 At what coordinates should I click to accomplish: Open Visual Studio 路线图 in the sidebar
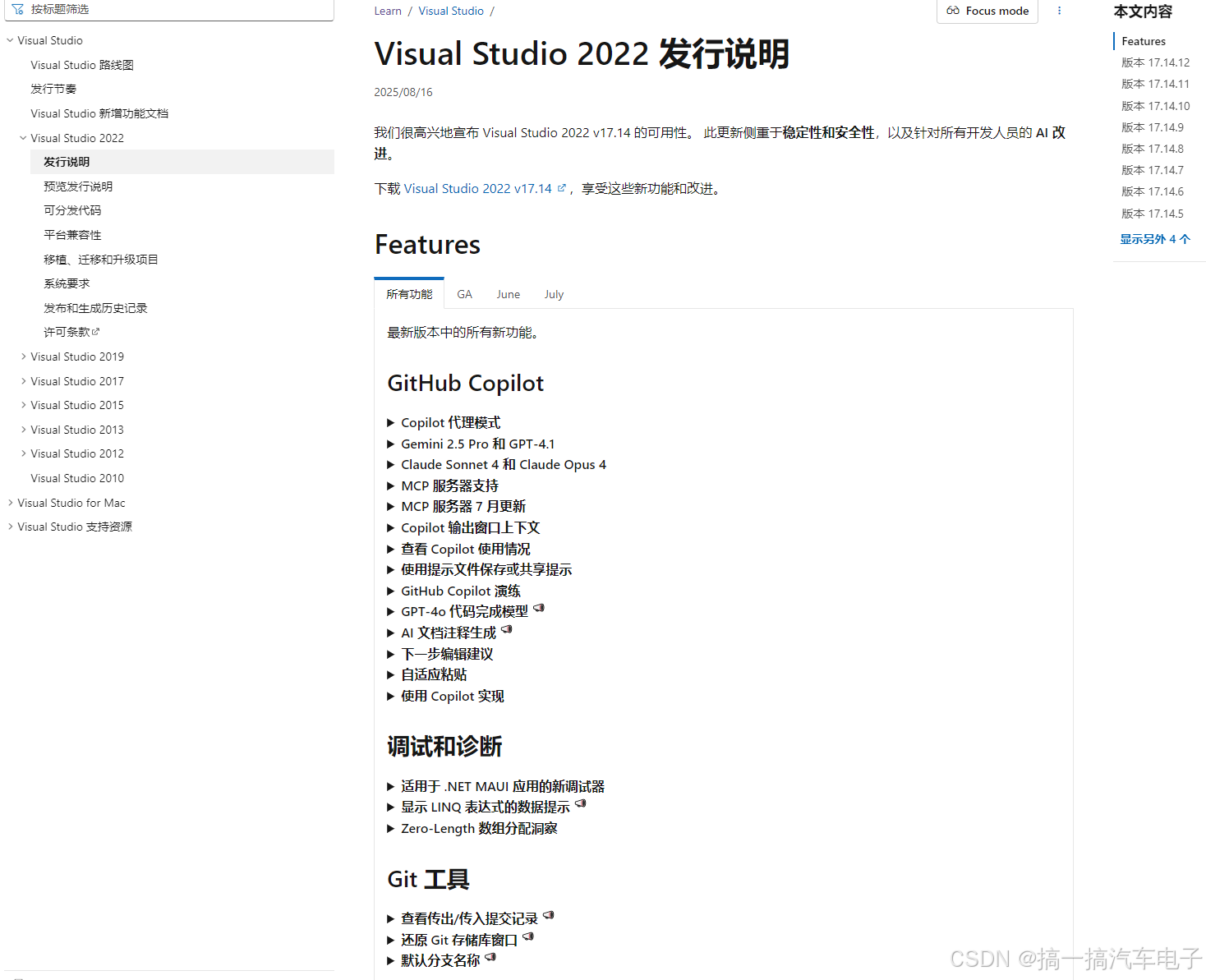[x=82, y=65]
